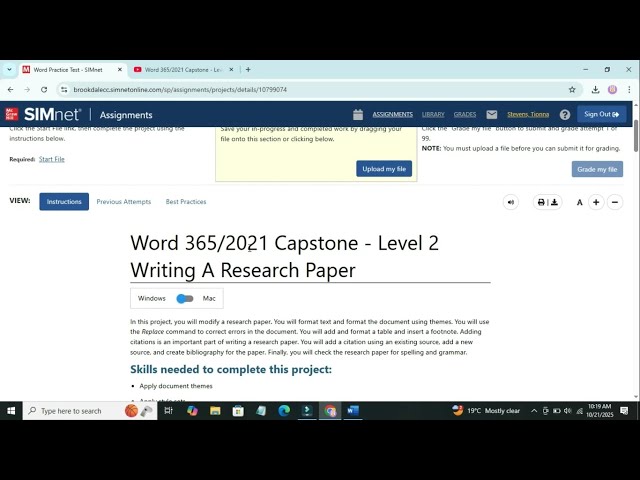This screenshot has height=480, width=640.
Task: Open the help question mark icon
Action: [565, 115]
